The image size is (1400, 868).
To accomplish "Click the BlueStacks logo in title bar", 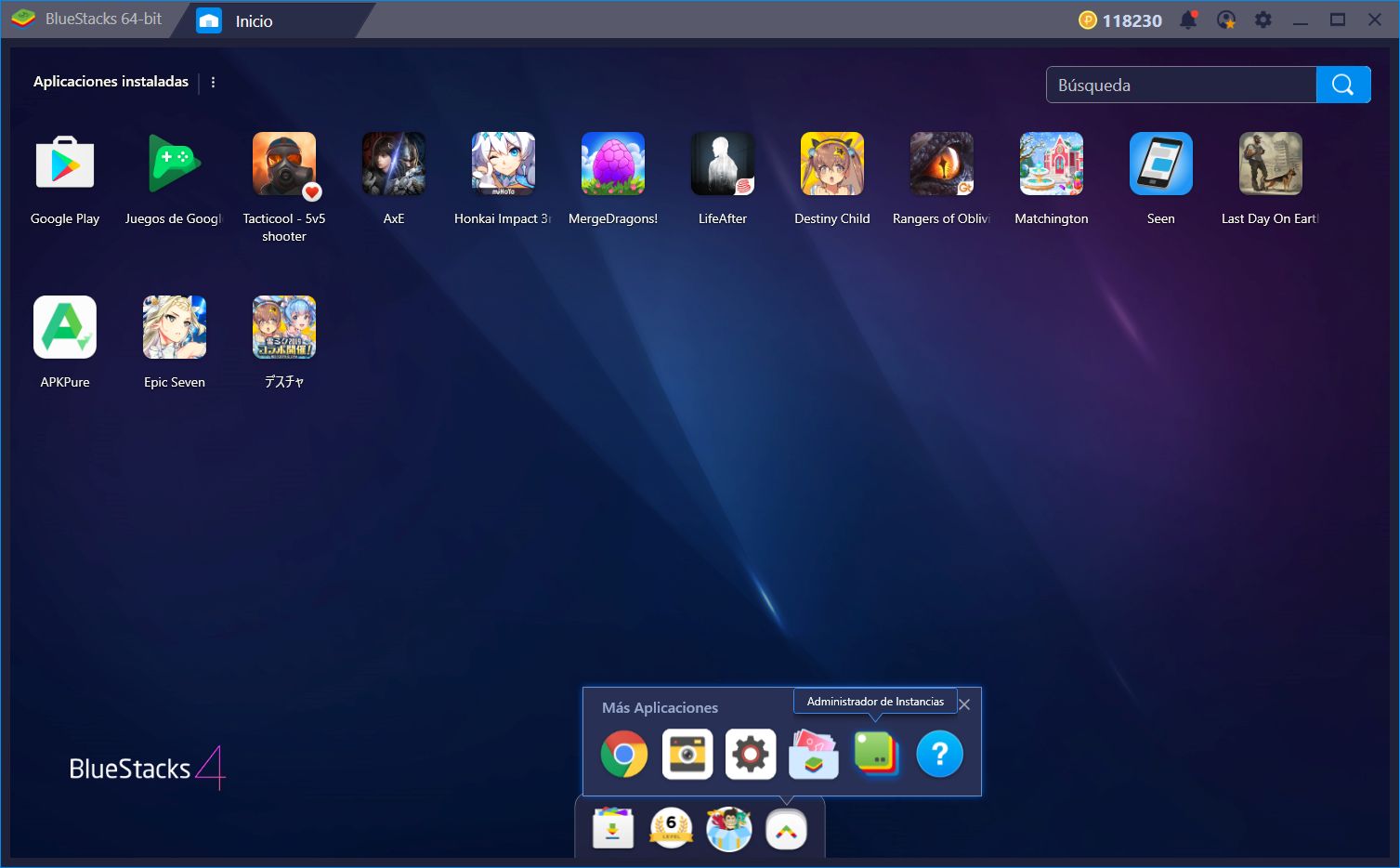I will (23, 19).
